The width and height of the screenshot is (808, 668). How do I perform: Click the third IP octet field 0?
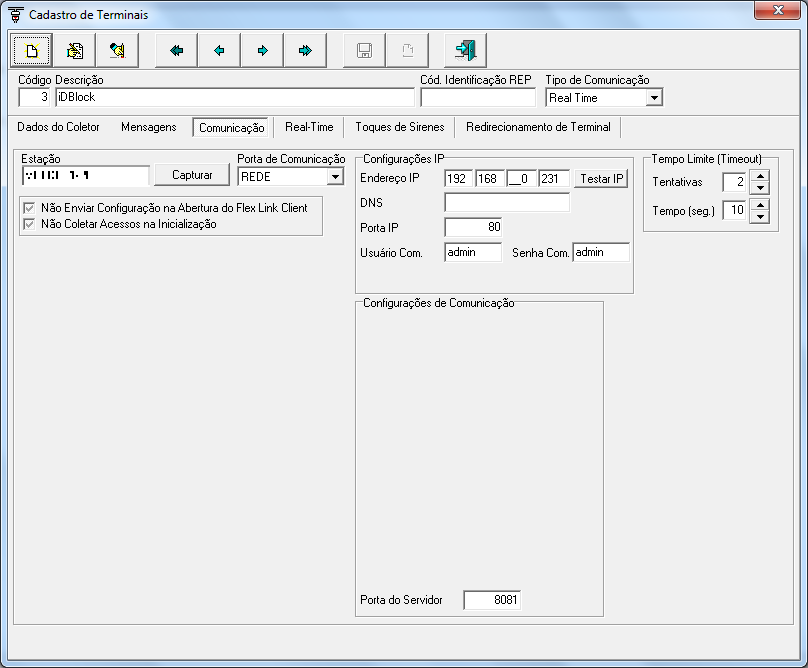521,179
